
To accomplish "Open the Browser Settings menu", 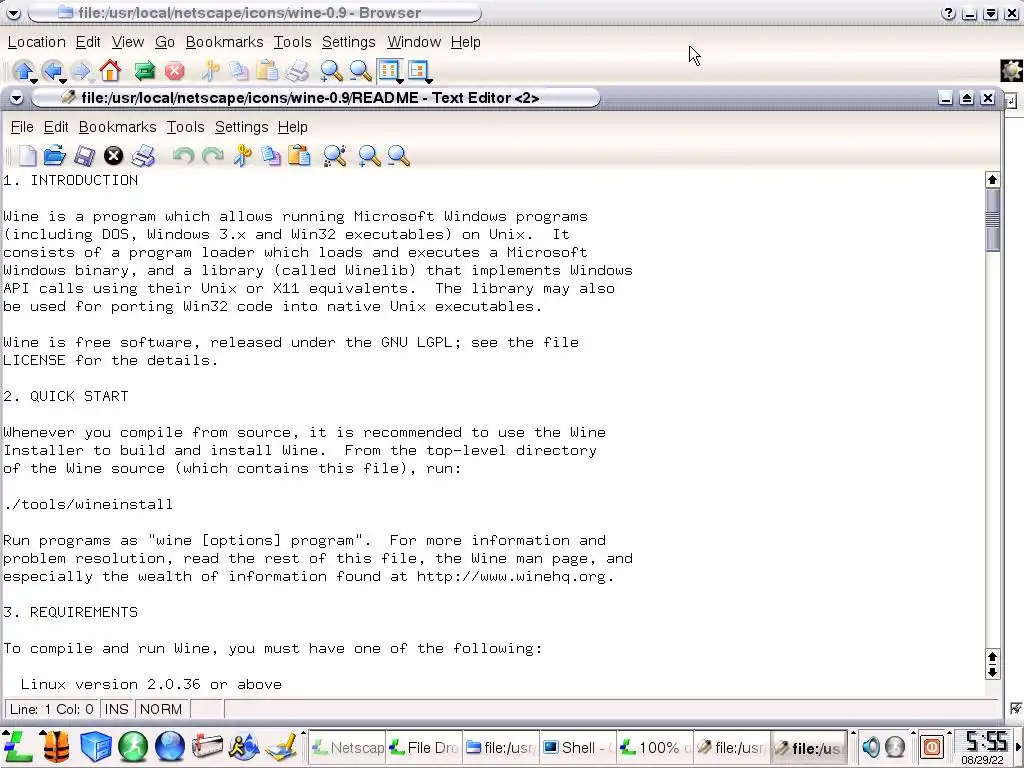I will (x=348, y=42).
